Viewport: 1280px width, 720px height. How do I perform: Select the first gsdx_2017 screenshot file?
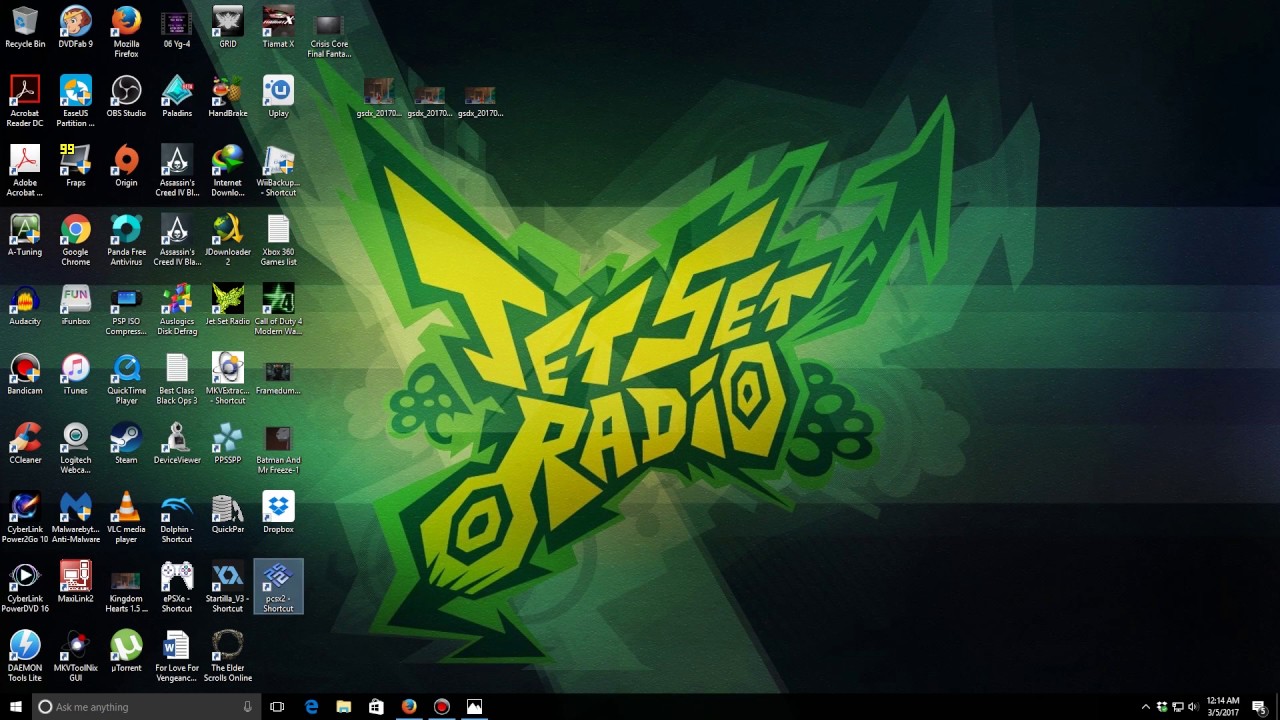tap(379, 100)
